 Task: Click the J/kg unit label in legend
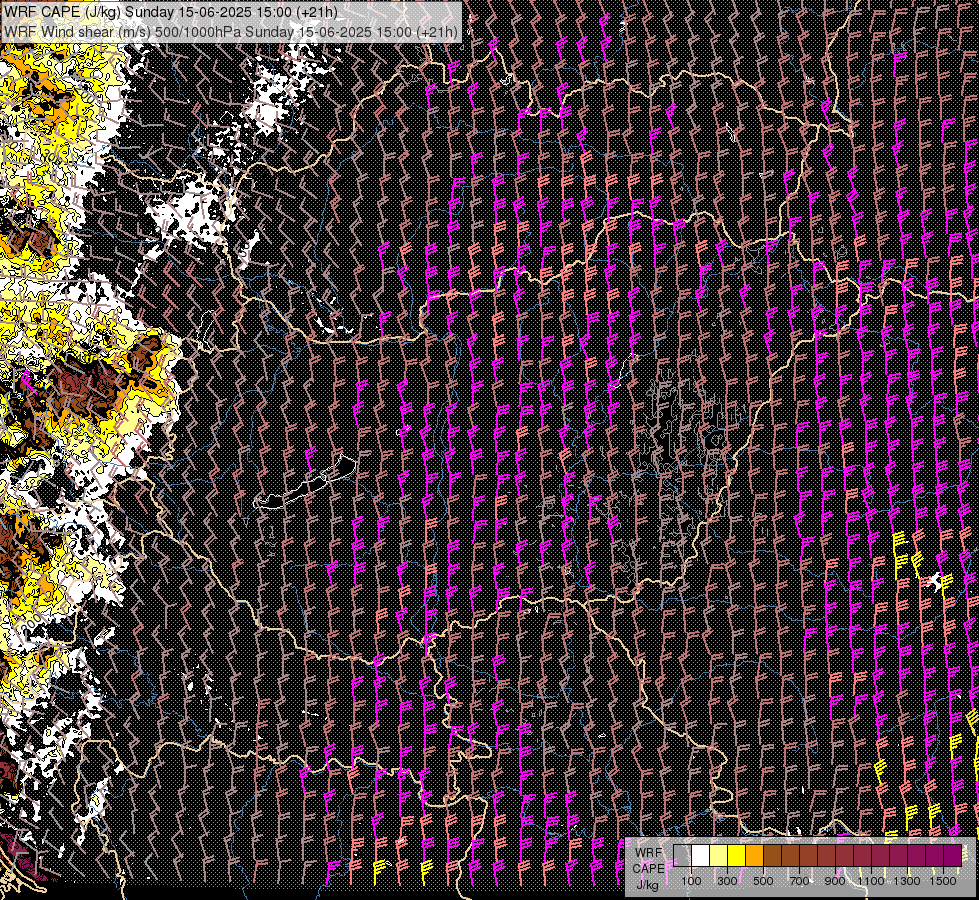click(x=647, y=885)
